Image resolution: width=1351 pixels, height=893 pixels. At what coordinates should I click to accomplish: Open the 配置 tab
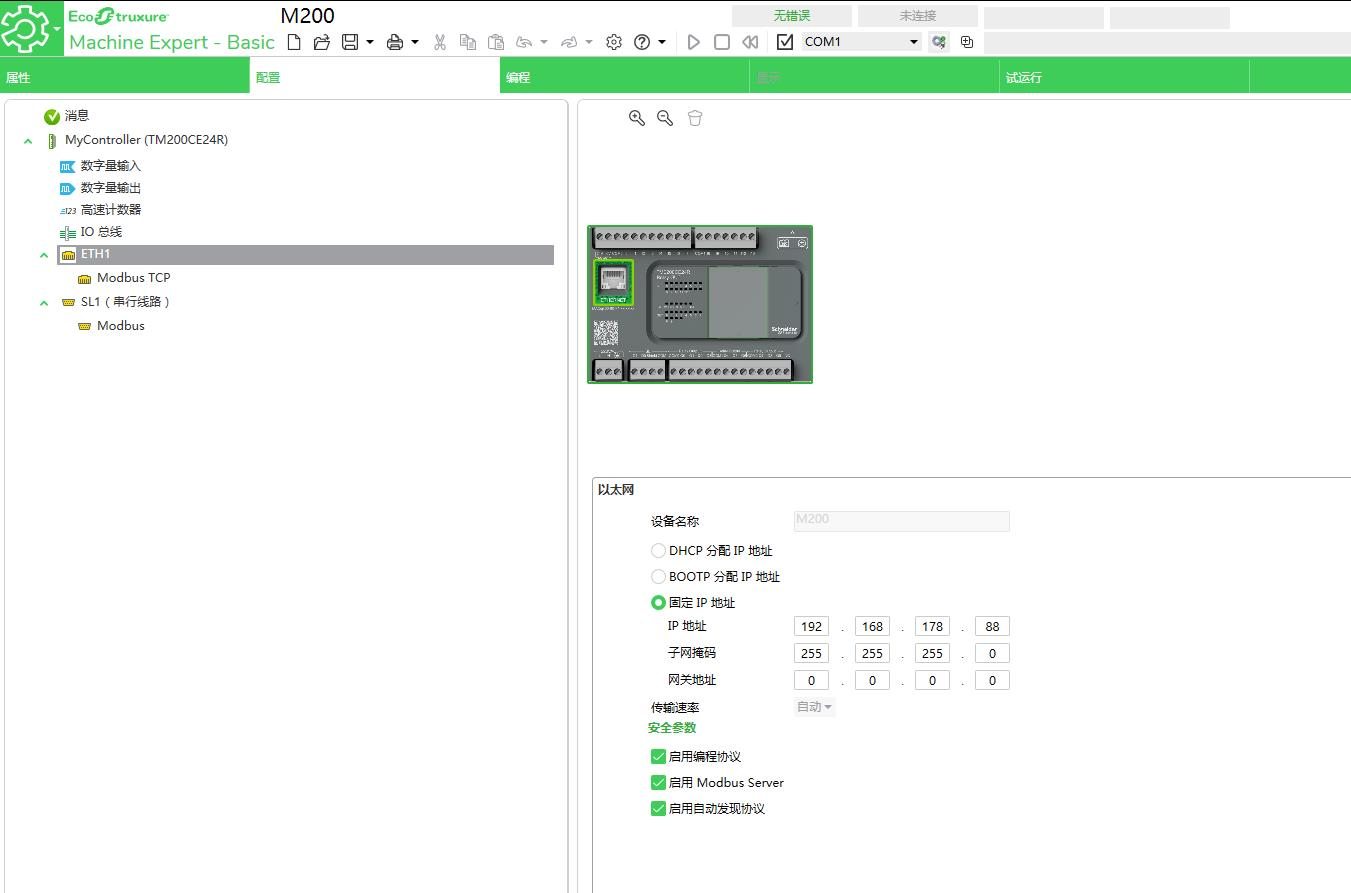click(375, 77)
